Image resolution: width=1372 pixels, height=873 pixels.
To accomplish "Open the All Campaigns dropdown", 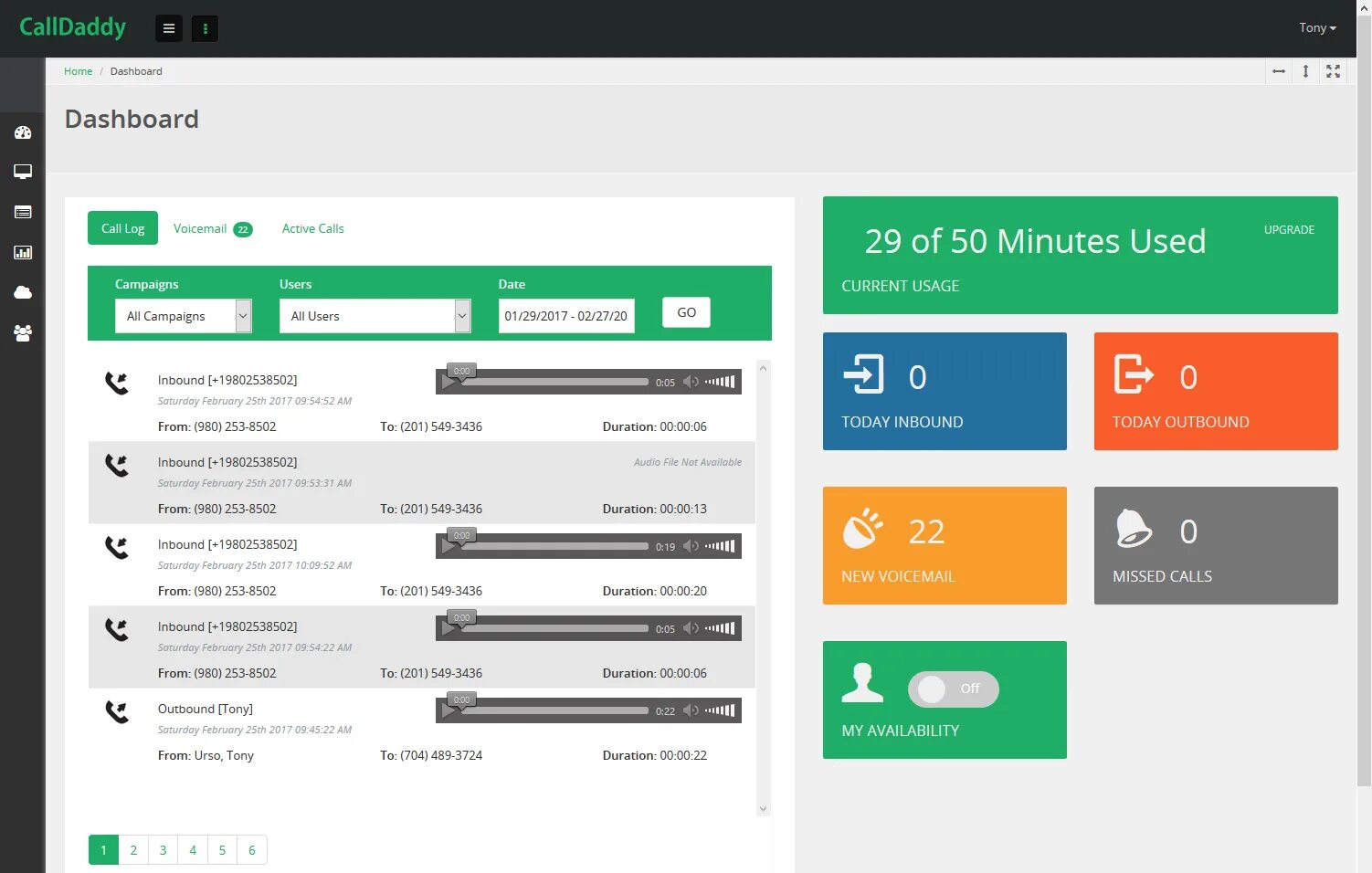I will click(184, 316).
